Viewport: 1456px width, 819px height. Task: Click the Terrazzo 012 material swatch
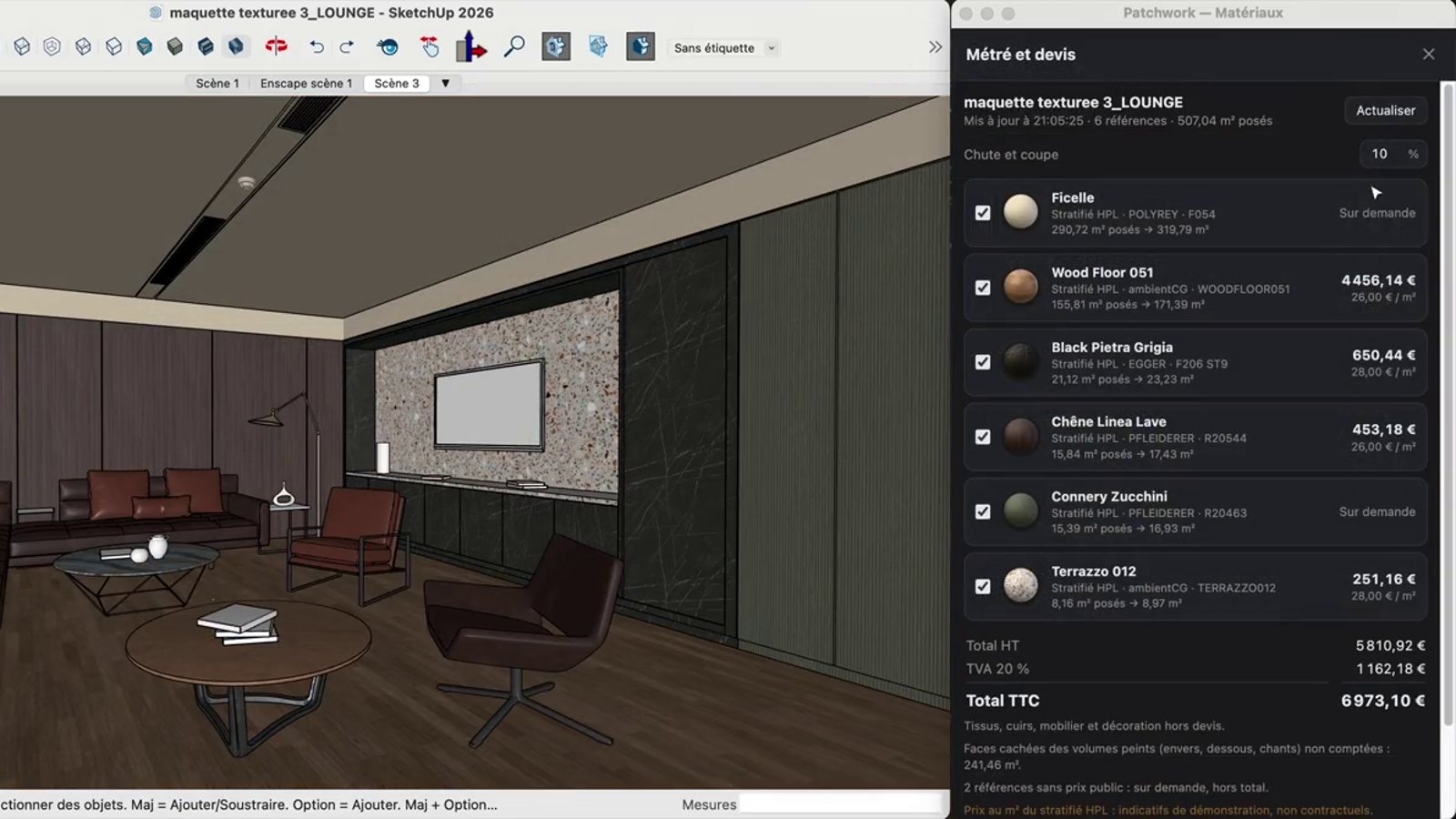click(x=1021, y=586)
